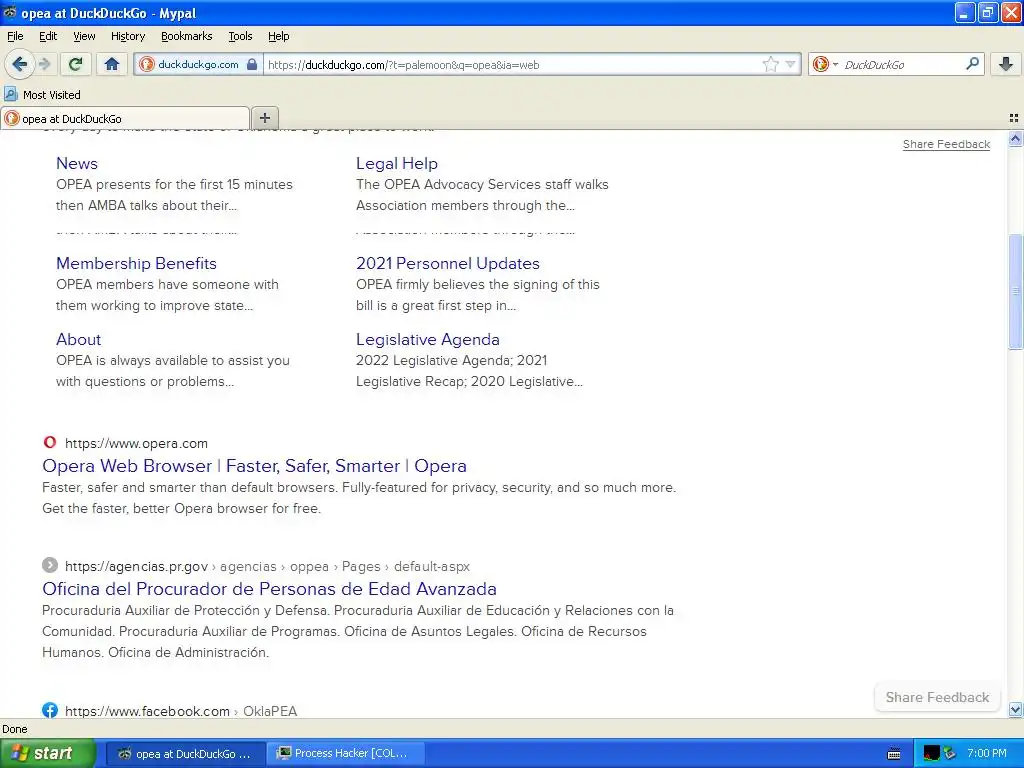Click the scrollbar up arrow
Image resolution: width=1024 pixels, height=768 pixels.
[1015, 138]
